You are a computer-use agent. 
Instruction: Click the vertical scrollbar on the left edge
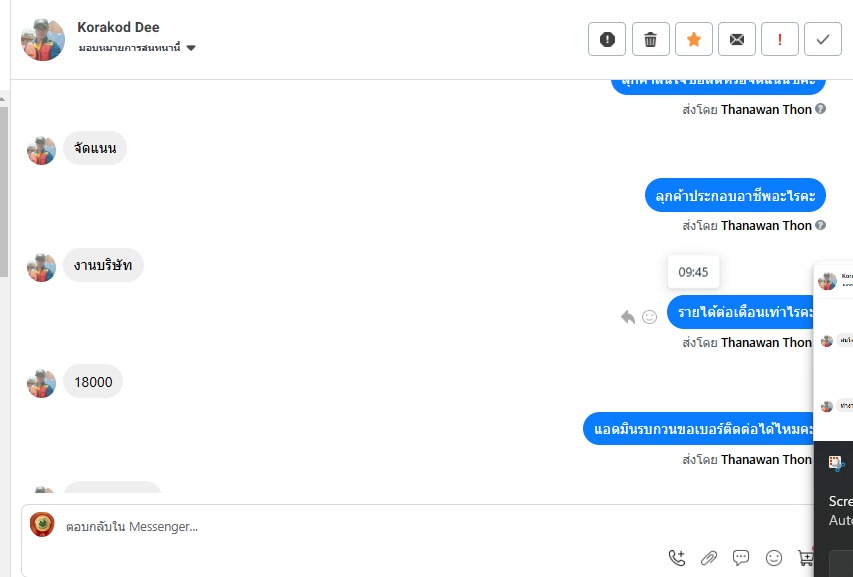4,190
